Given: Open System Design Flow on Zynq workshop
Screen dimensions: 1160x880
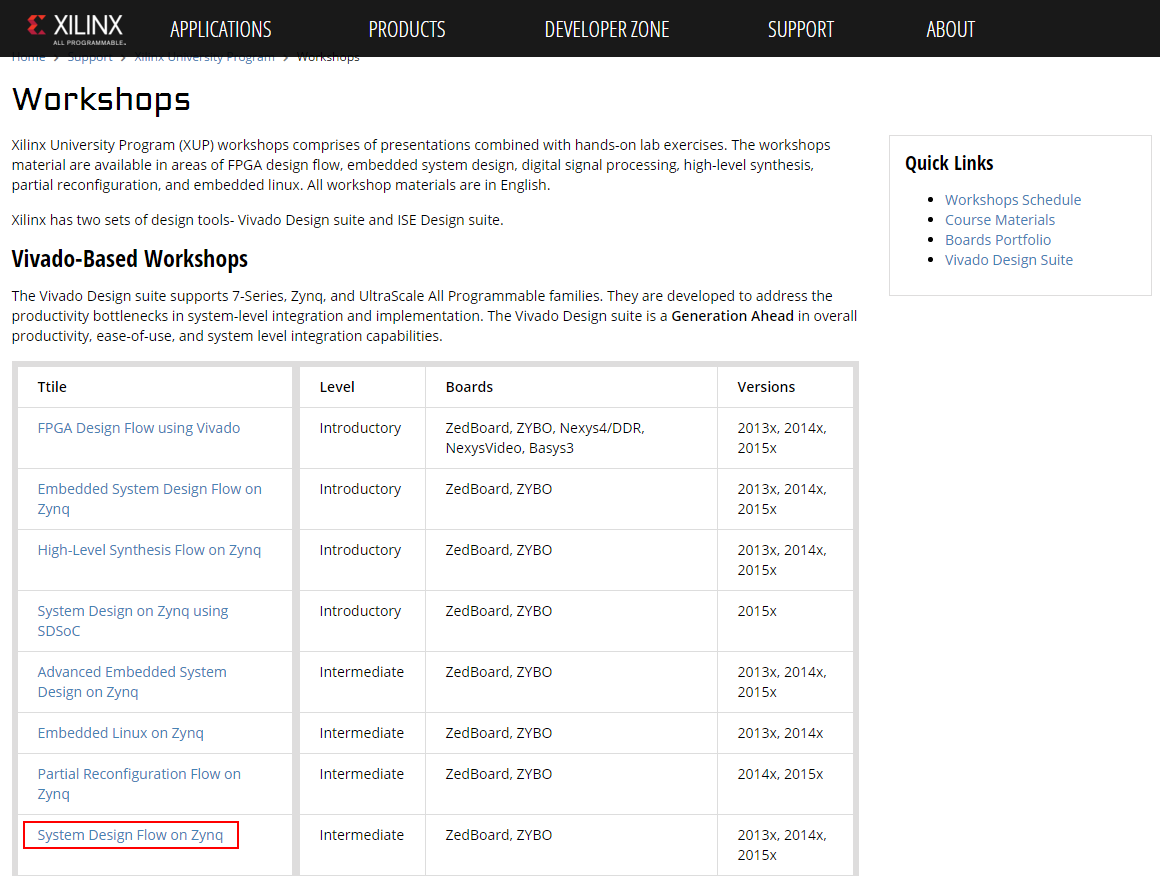Looking at the screenshot, I should (x=130, y=835).
